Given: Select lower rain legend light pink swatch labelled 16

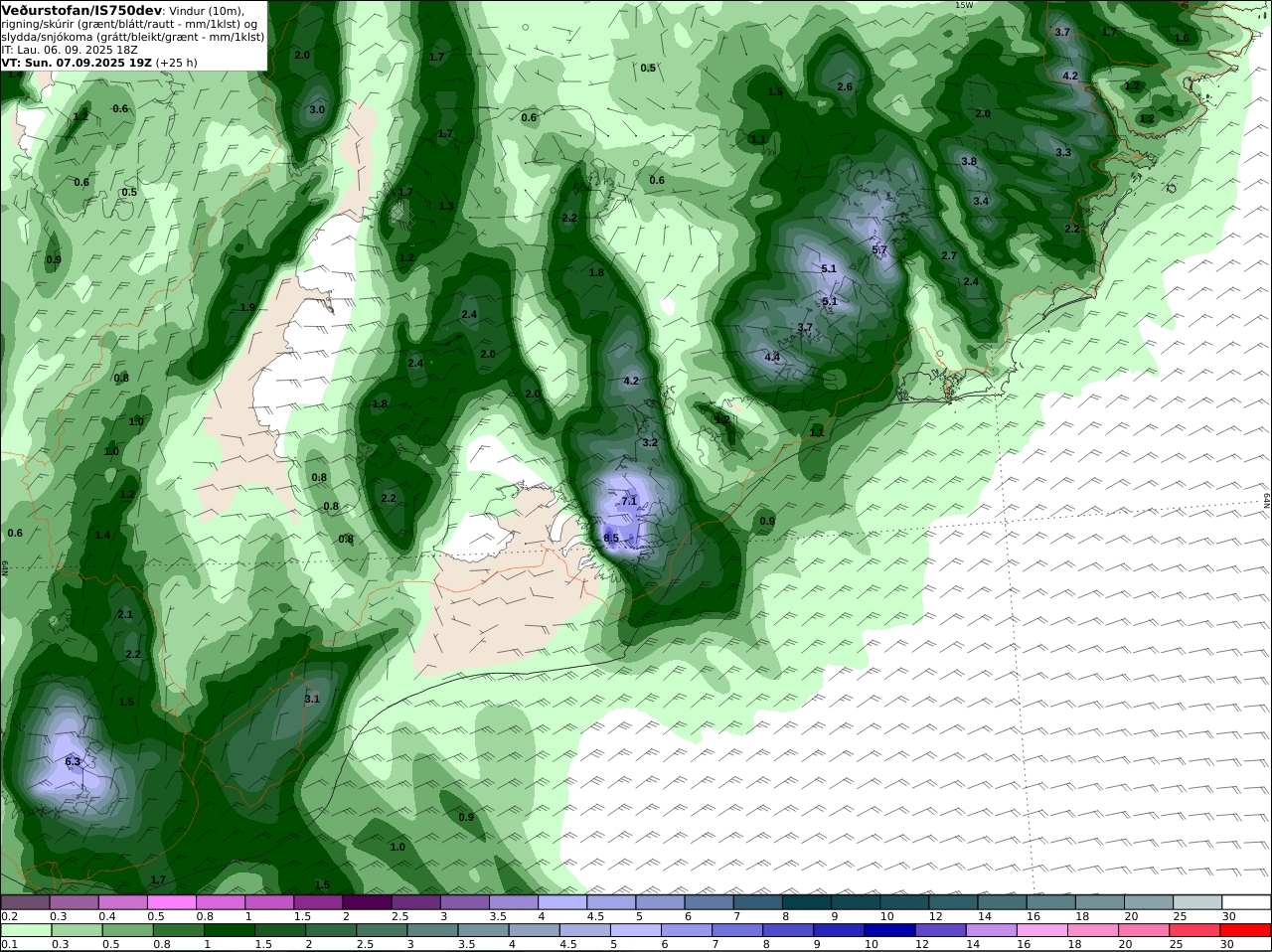Looking at the screenshot, I should pos(1042,931).
